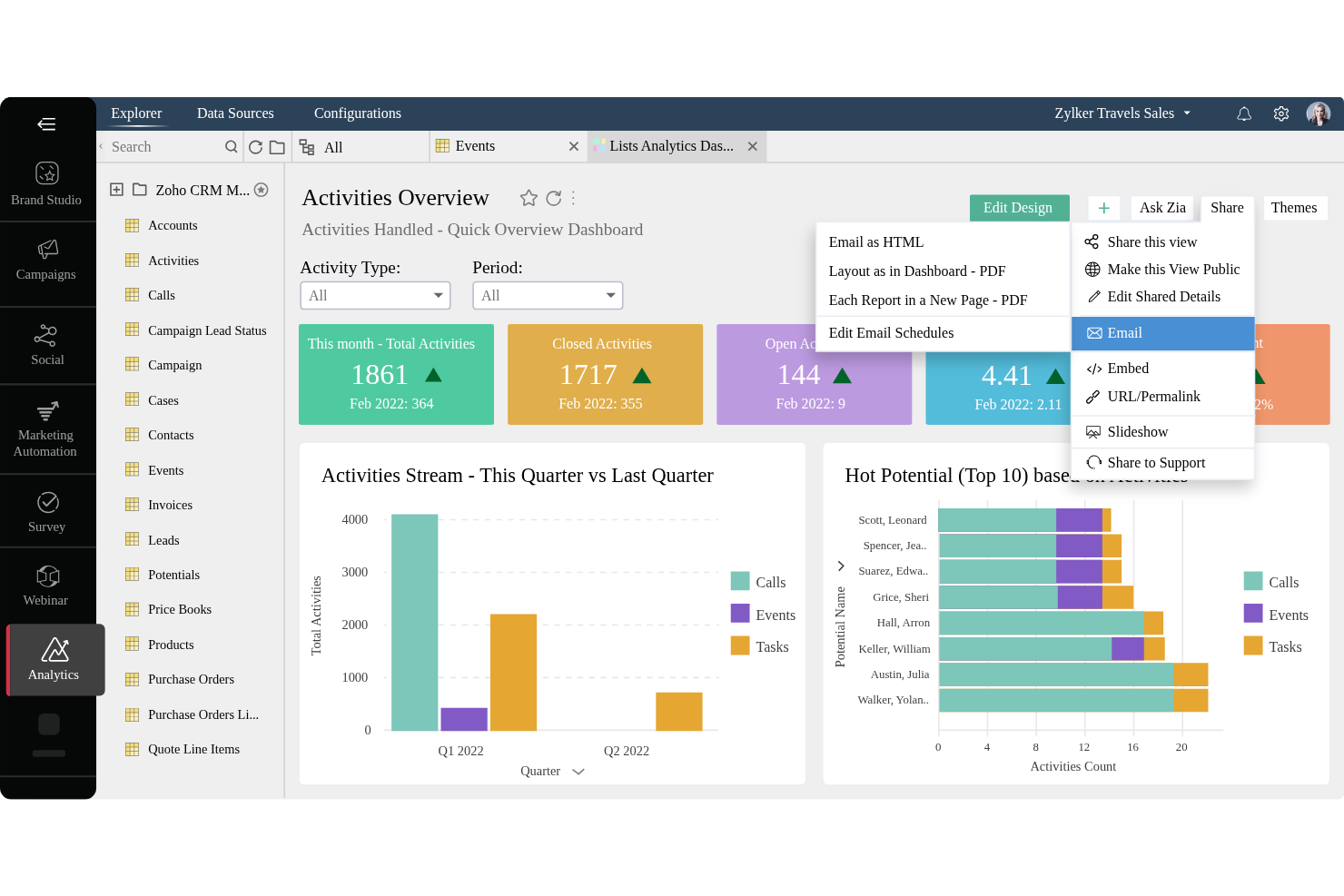Mark Activities Overview as favorite star
Image resolution: width=1344 pixels, height=896 pixels.
pos(529,198)
